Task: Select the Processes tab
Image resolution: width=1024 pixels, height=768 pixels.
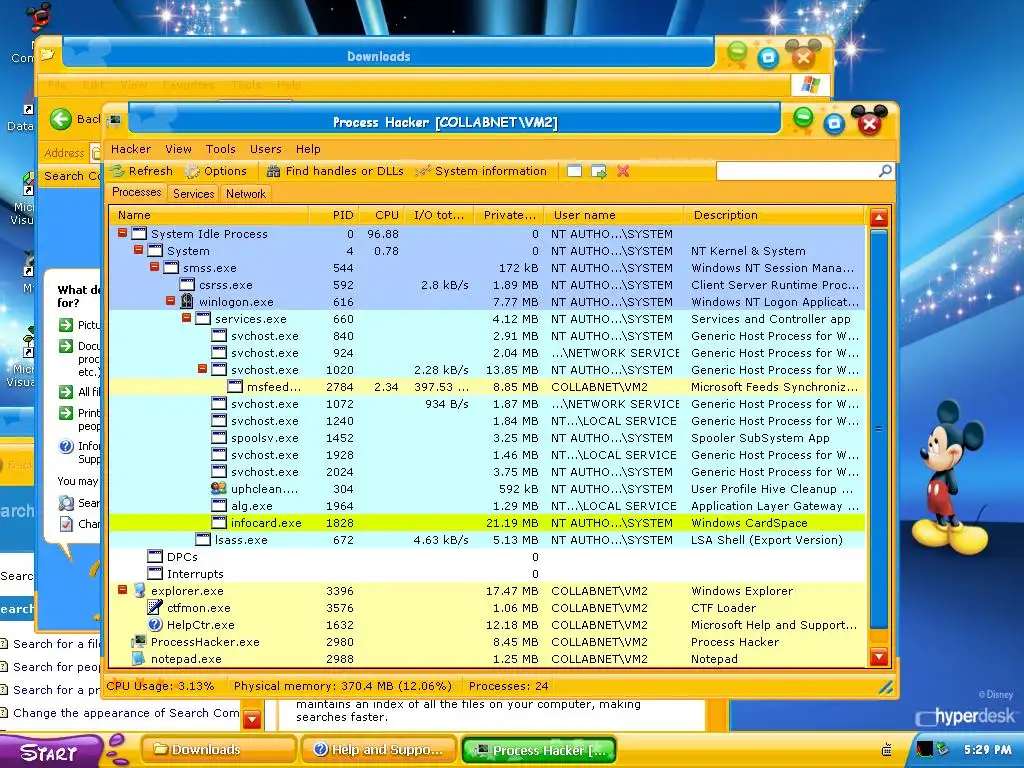Action: click(x=136, y=192)
